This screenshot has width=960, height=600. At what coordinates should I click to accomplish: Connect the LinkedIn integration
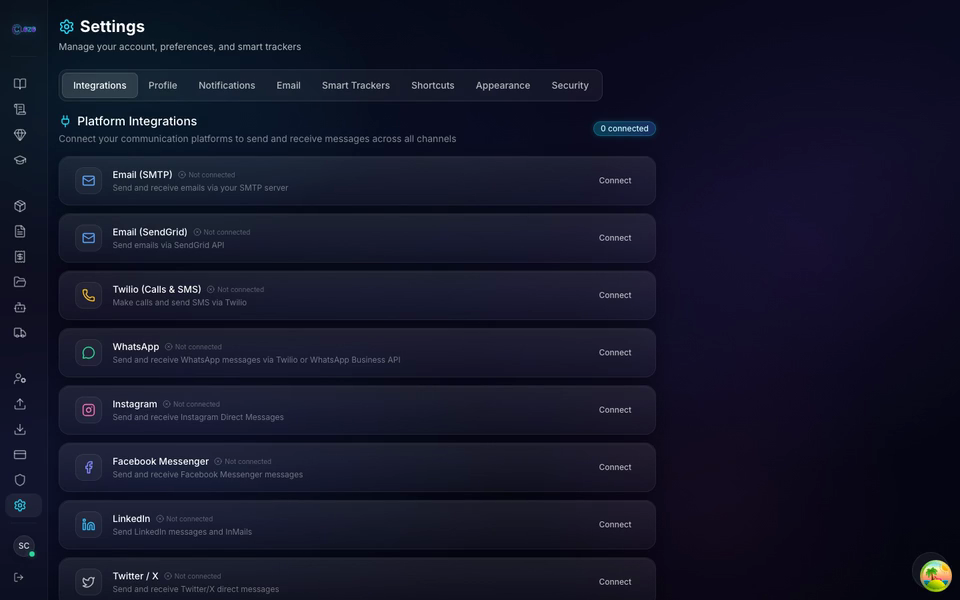(615, 525)
